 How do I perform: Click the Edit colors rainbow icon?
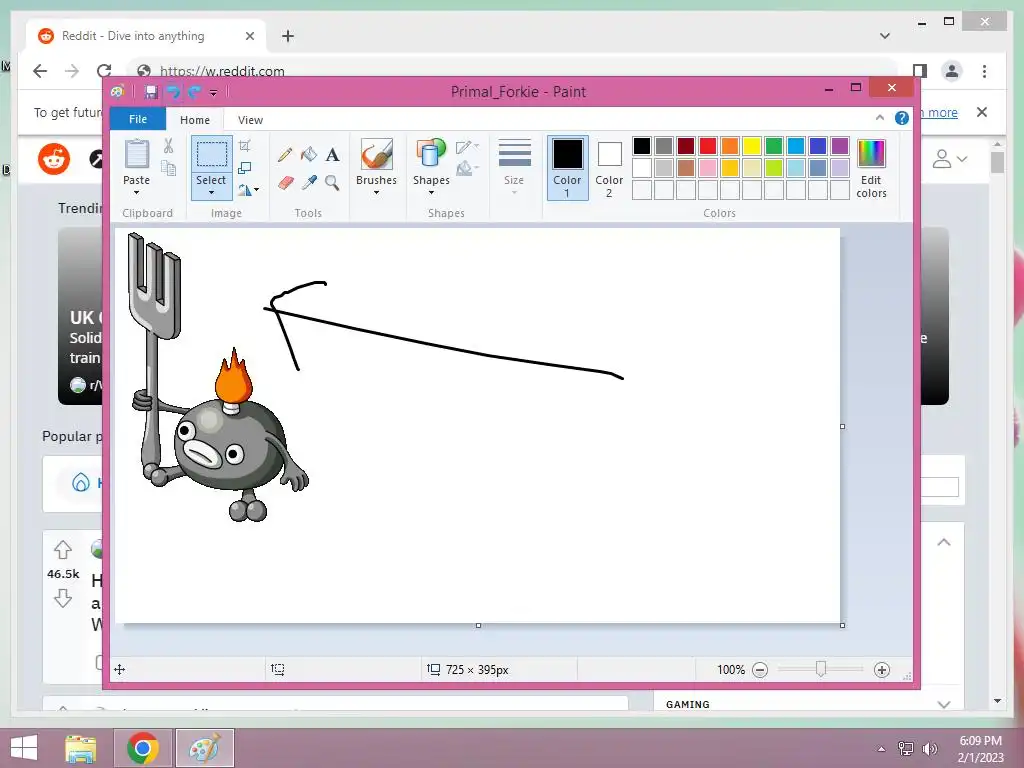871,154
